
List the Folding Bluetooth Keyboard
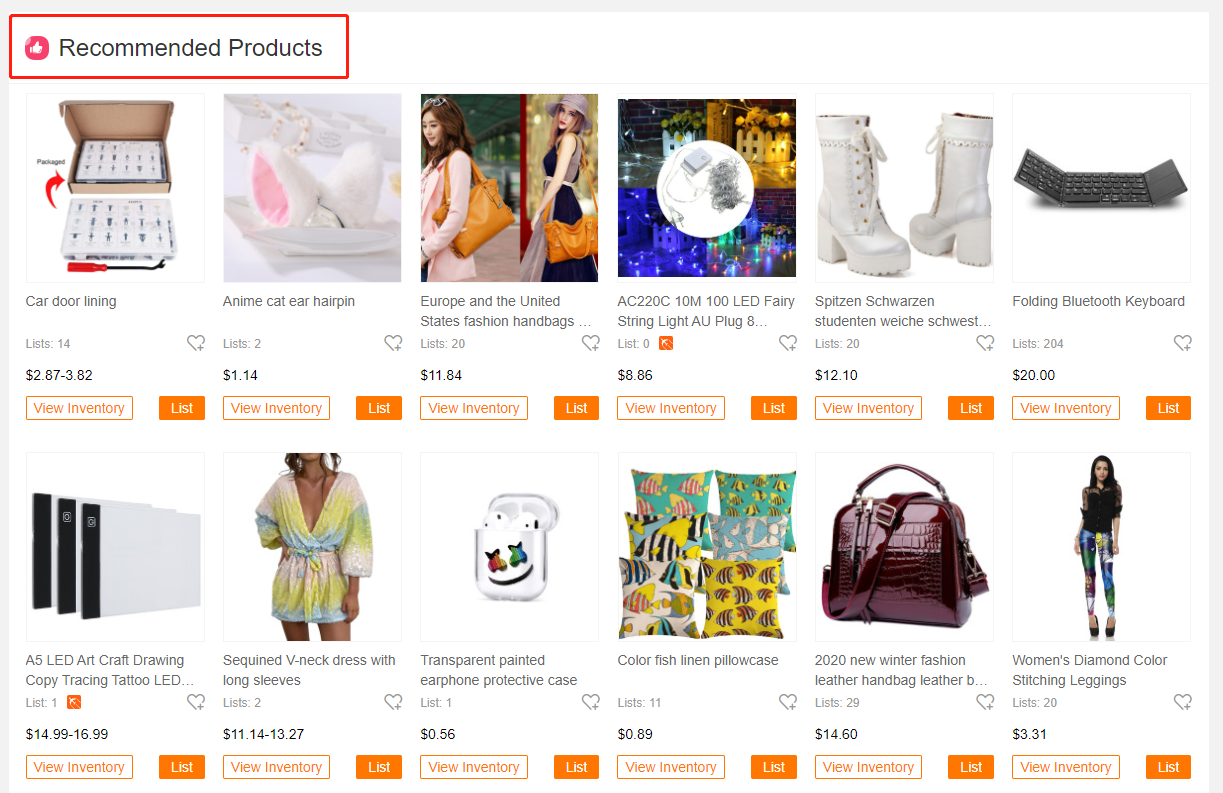[x=1168, y=408]
